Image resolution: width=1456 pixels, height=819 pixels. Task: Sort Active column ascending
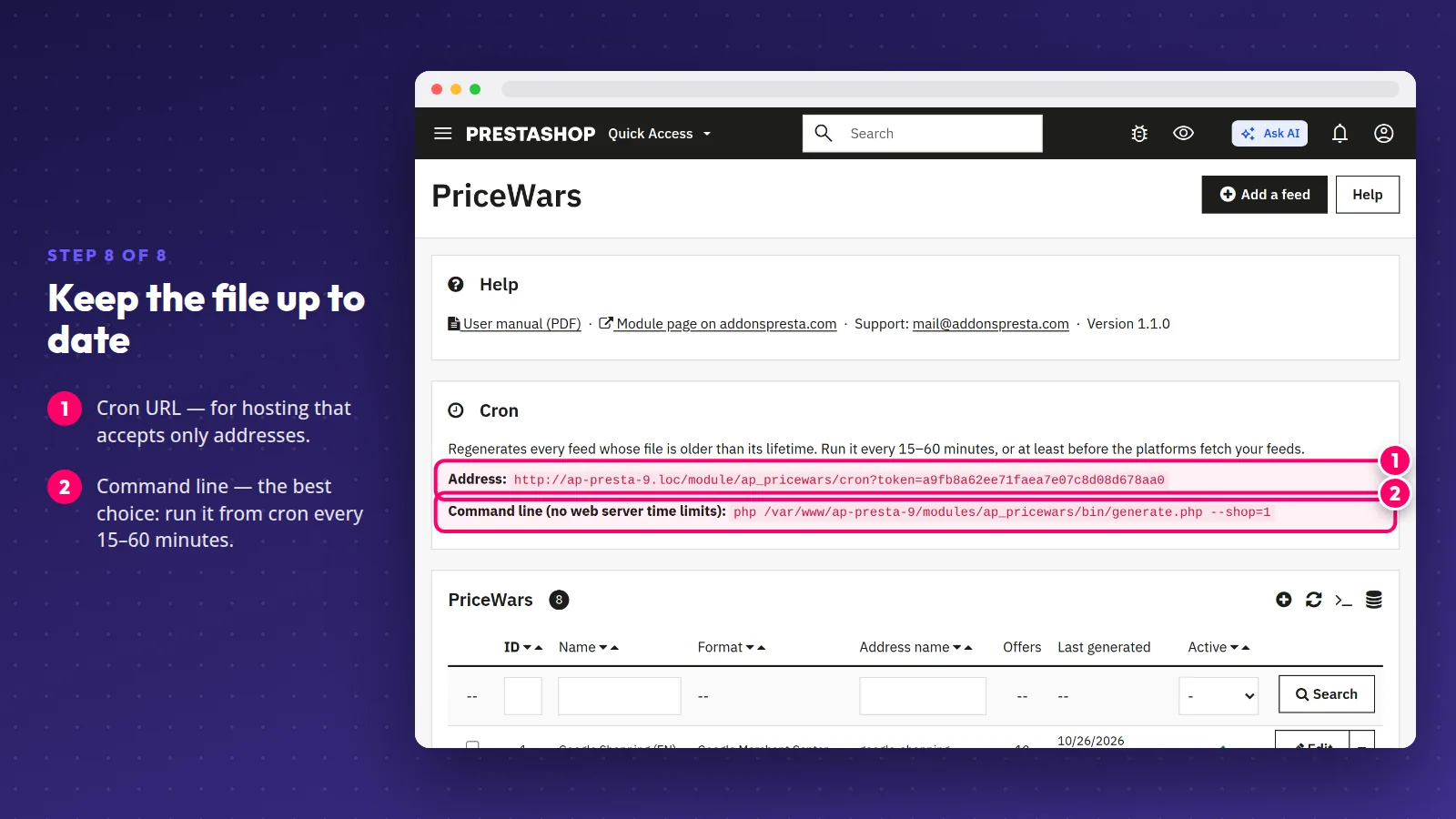pos(1246,647)
